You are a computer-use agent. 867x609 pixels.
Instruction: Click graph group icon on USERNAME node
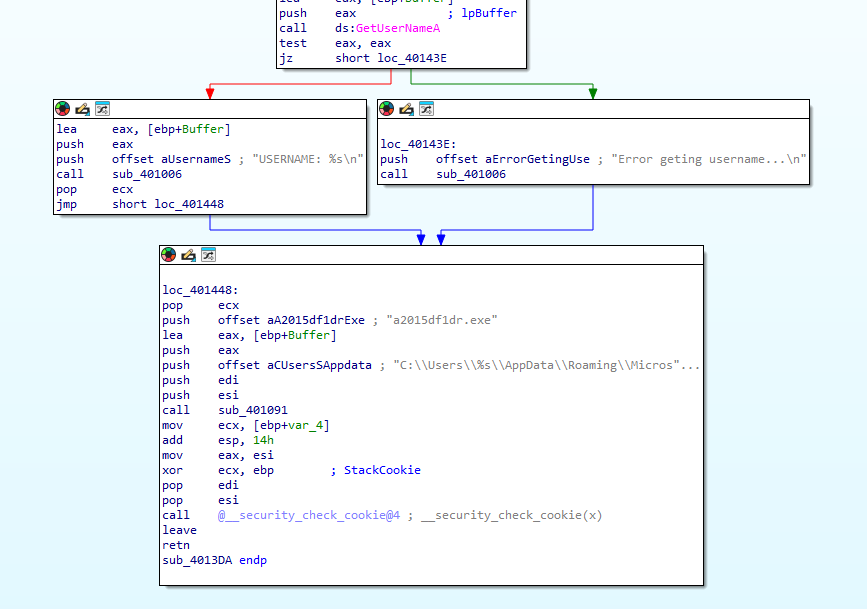102,109
